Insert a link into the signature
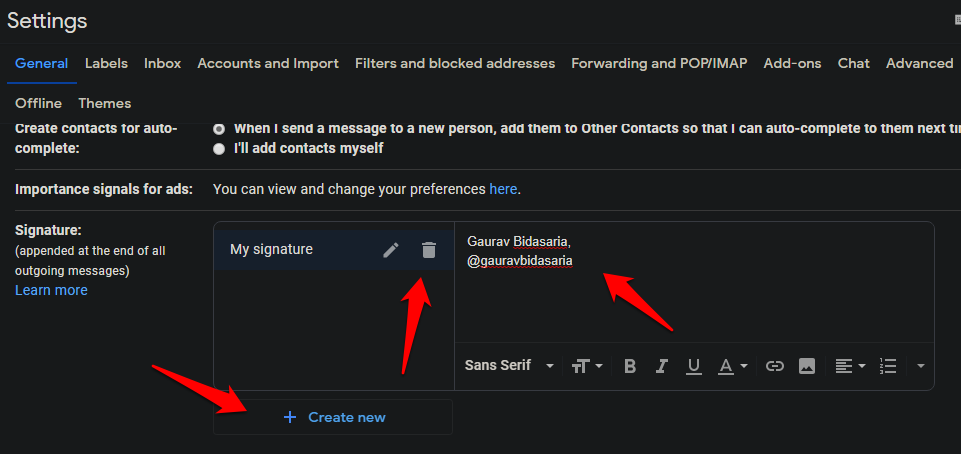This screenshot has height=454, width=961. (774, 366)
